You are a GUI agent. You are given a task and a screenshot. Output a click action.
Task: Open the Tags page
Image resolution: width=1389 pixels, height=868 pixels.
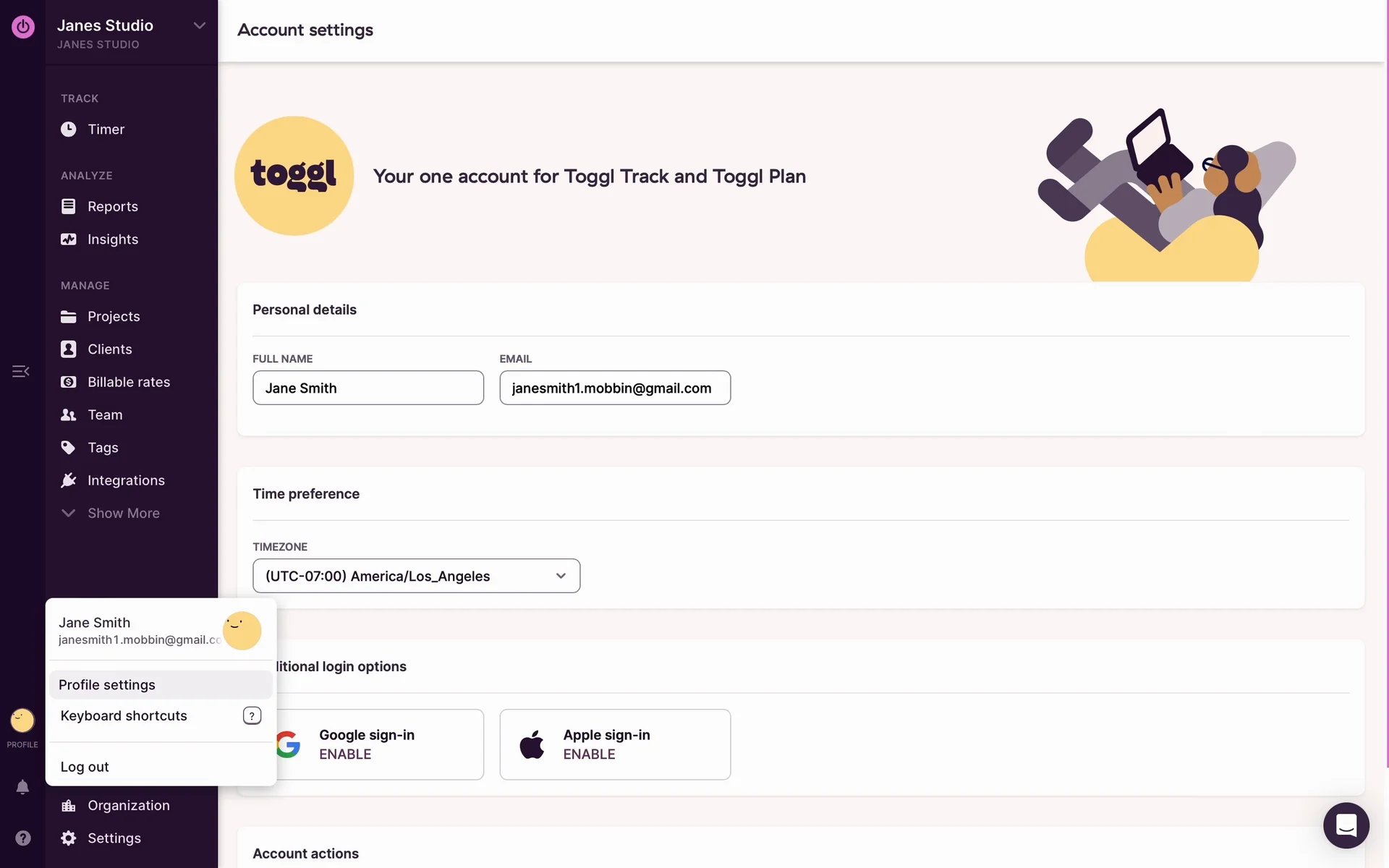point(103,448)
